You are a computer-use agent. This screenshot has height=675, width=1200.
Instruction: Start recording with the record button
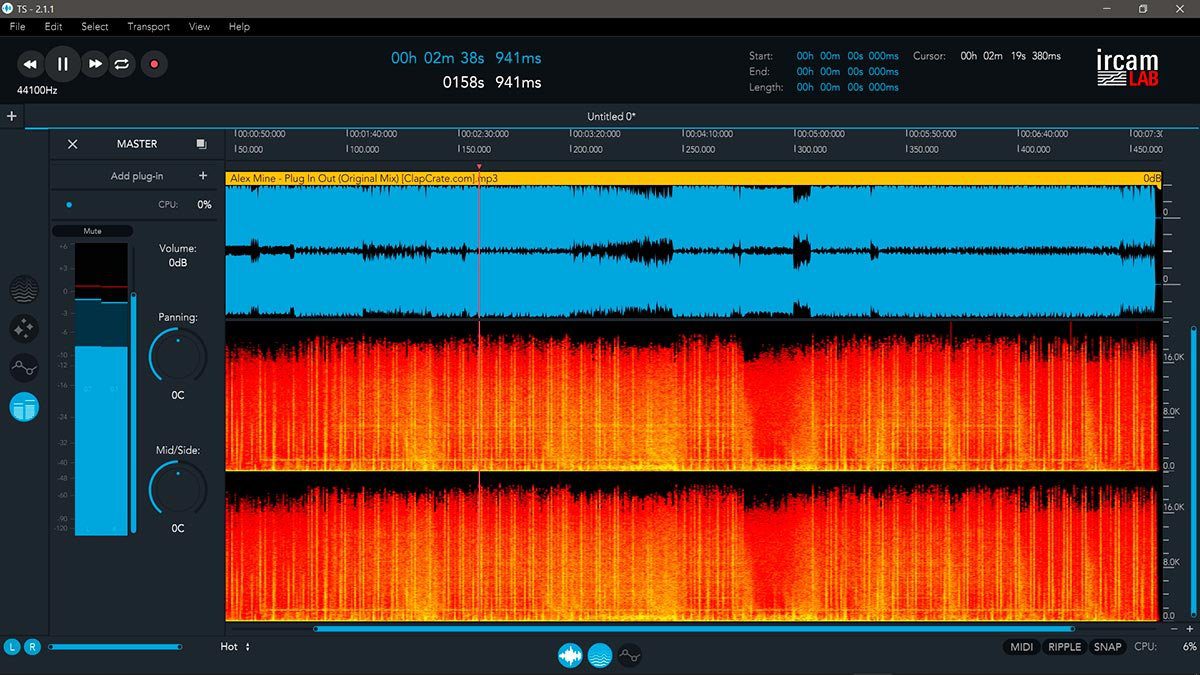154,64
